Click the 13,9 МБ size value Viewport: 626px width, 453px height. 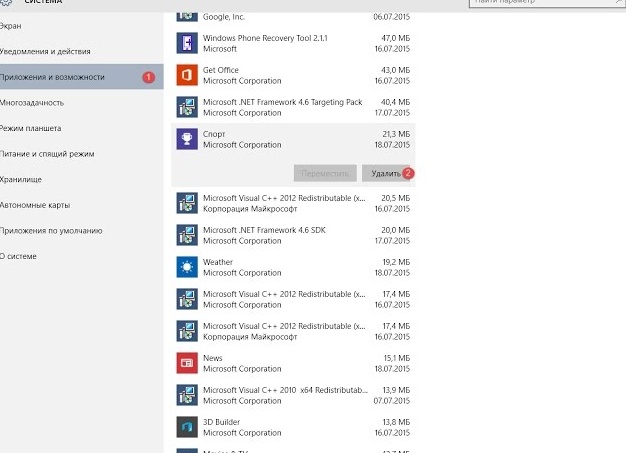point(396,390)
